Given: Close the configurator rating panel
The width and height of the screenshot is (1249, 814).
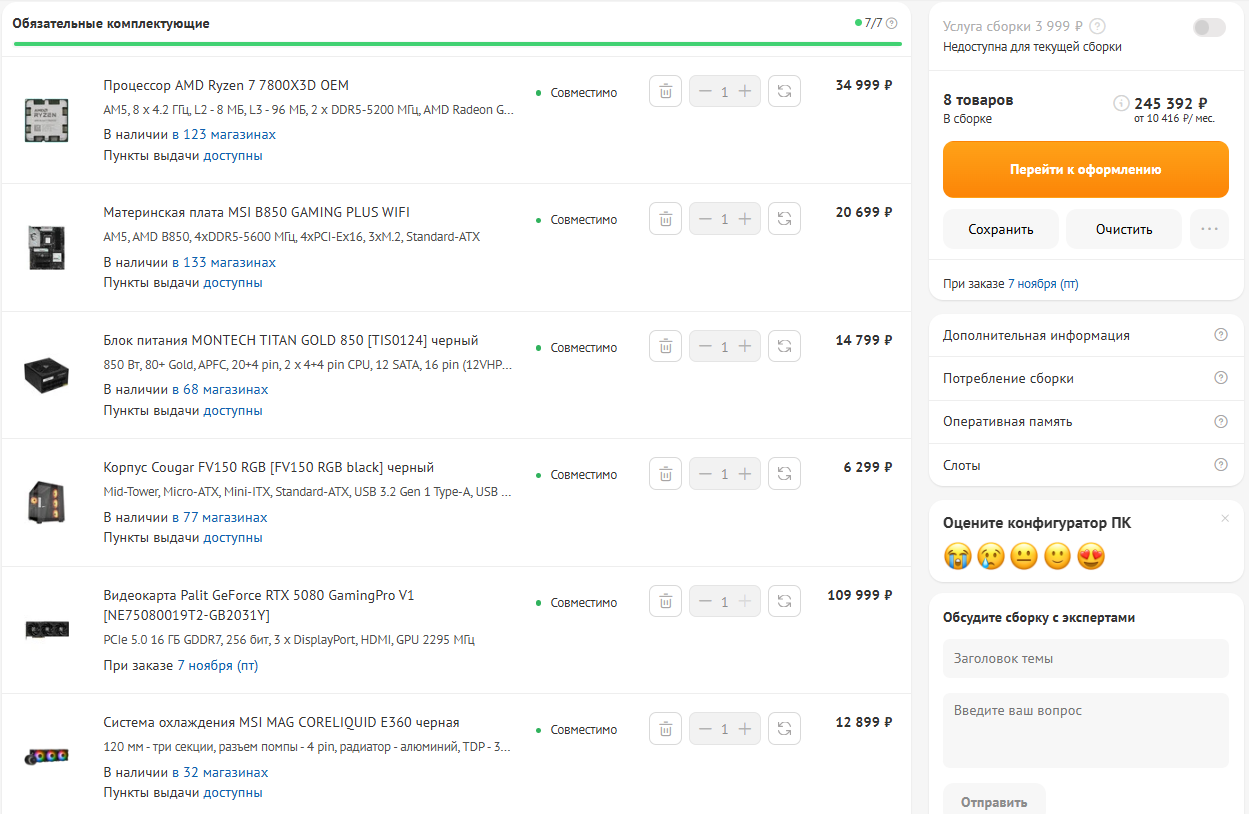Looking at the screenshot, I should [x=1225, y=518].
